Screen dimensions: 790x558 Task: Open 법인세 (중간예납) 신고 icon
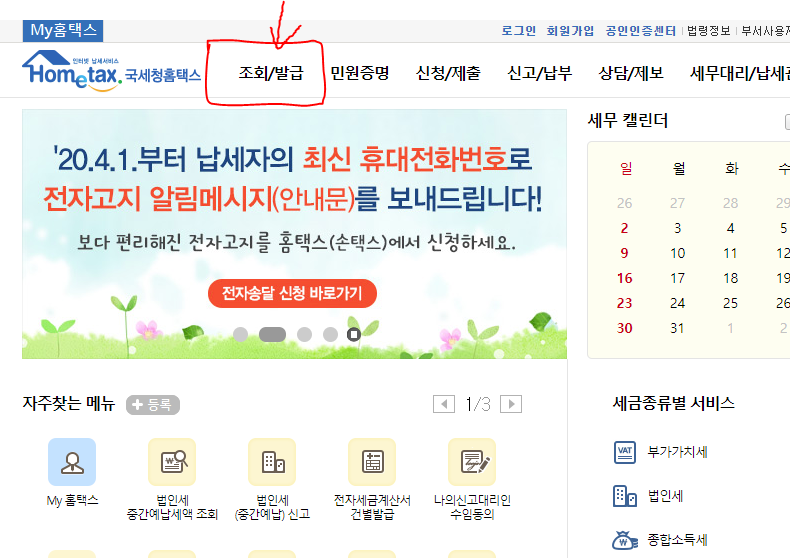(x=272, y=462)
